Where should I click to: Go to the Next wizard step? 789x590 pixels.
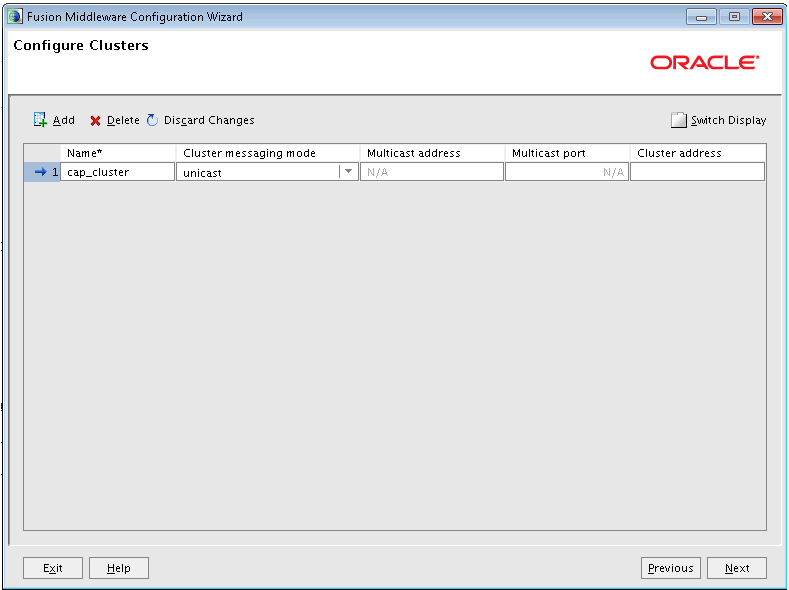point(737,568)
